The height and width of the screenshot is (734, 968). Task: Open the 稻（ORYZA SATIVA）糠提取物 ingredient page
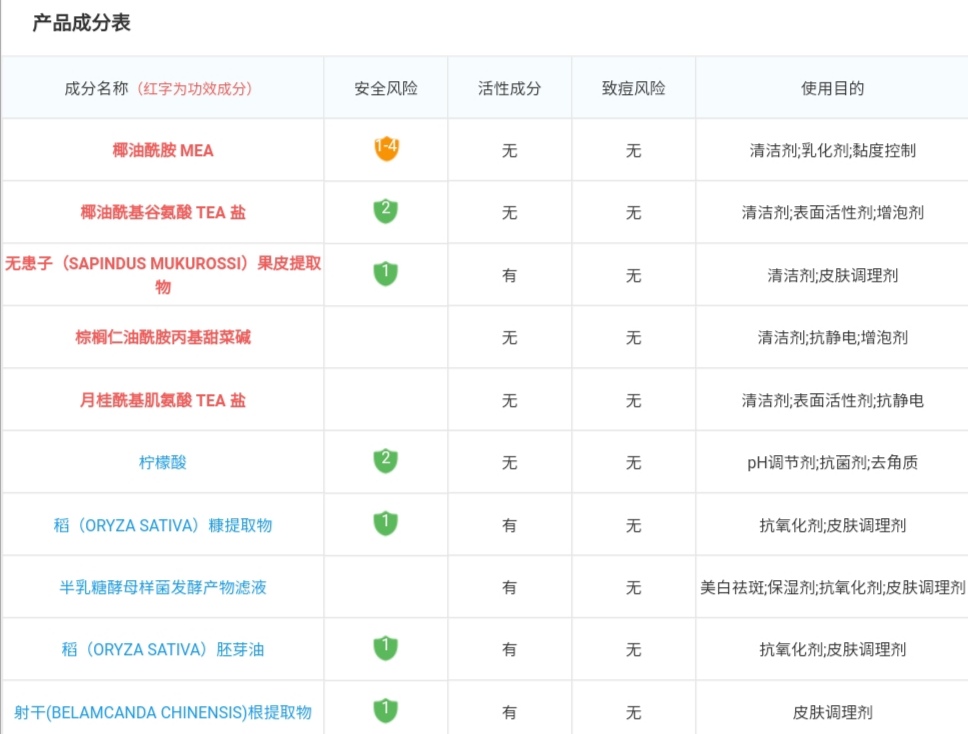[162, 524]
